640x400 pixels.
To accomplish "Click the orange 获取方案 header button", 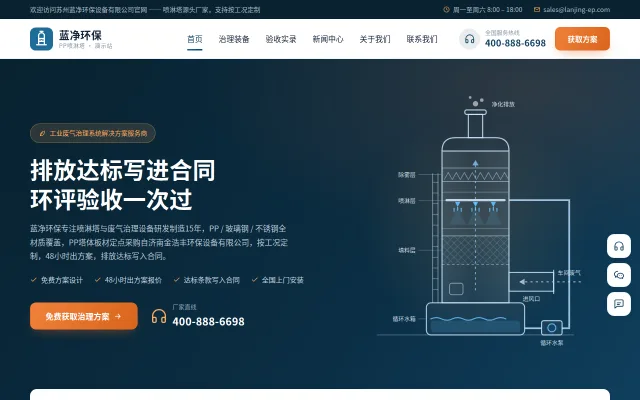I will pos(582,39).
